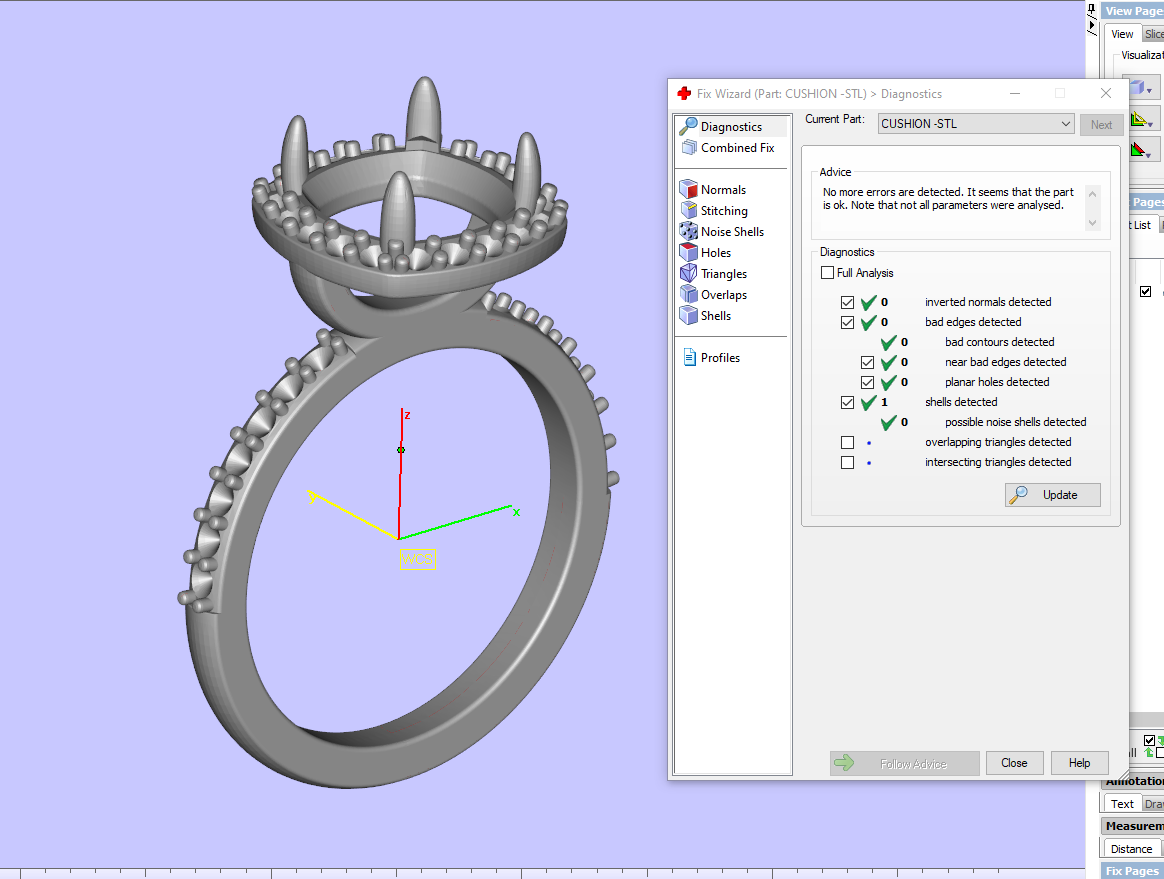Click the View Pages panel header
Screen dimensions: 1164x879
click(x=1132, y=10)
